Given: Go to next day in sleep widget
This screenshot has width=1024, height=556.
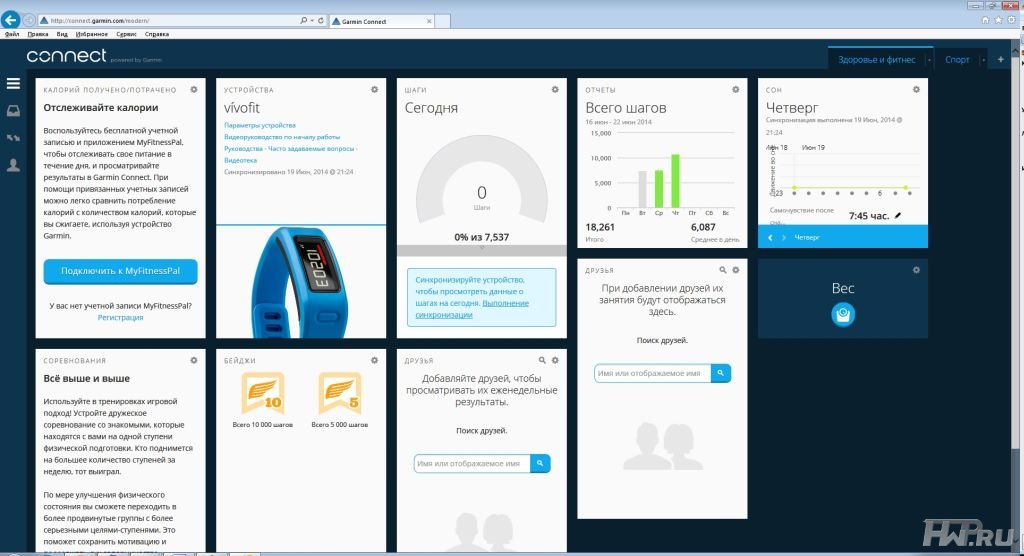Looking at the screenshot, I should coord(784,238).
